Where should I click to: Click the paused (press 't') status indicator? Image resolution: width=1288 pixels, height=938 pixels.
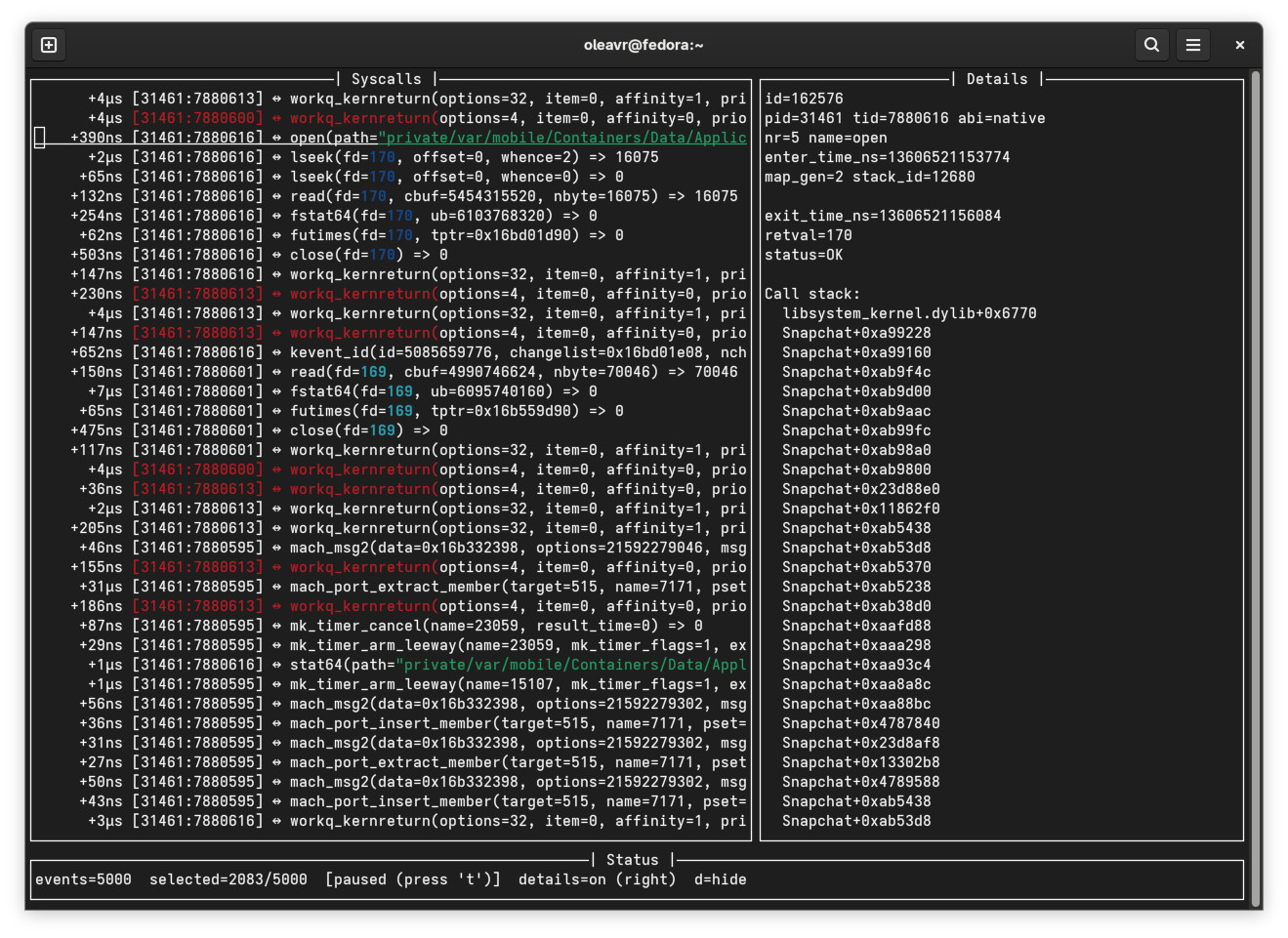click(x=412, y=879)
